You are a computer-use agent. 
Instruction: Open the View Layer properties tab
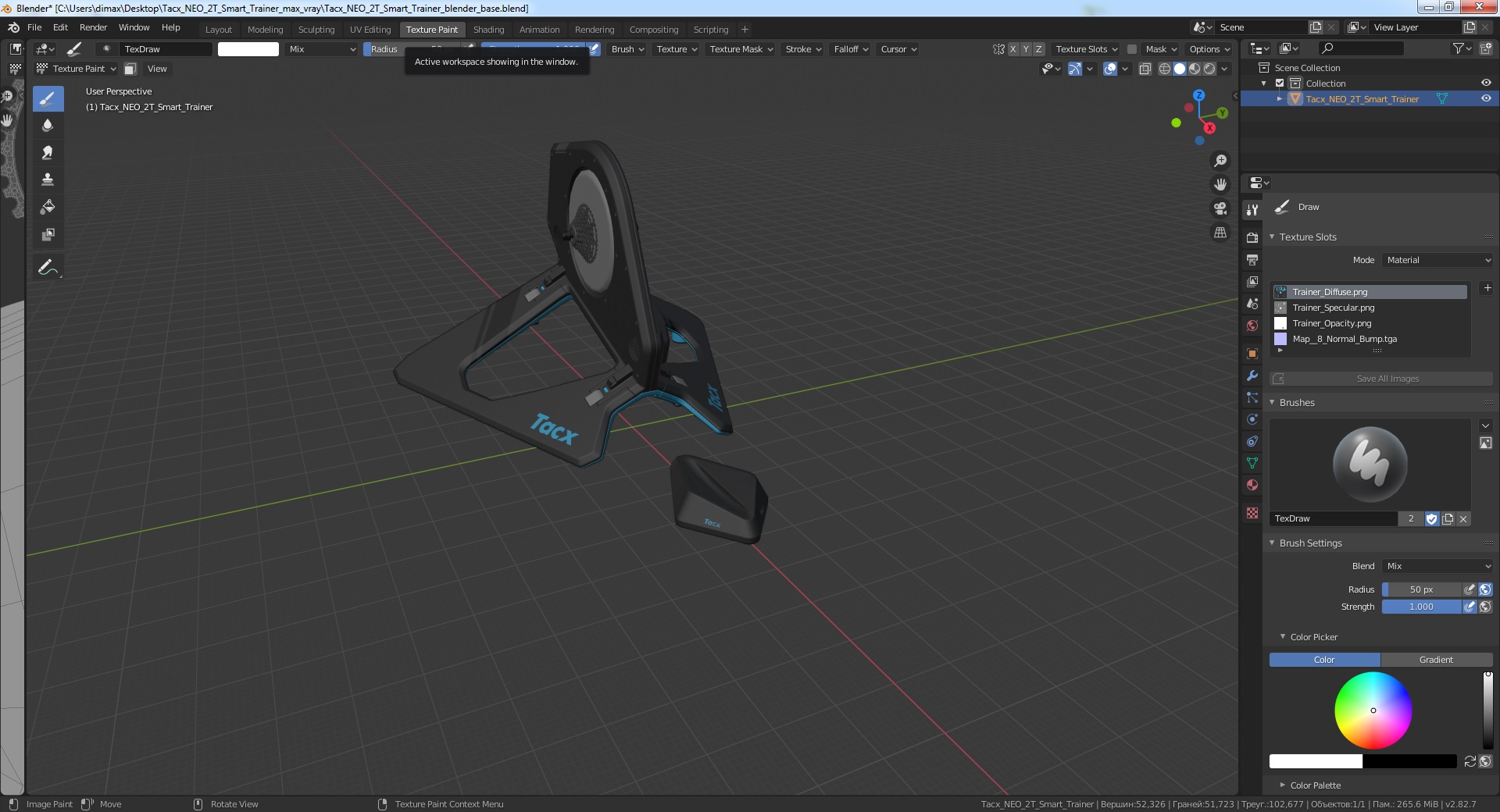pyautogui.click(x=1252, y=281)
